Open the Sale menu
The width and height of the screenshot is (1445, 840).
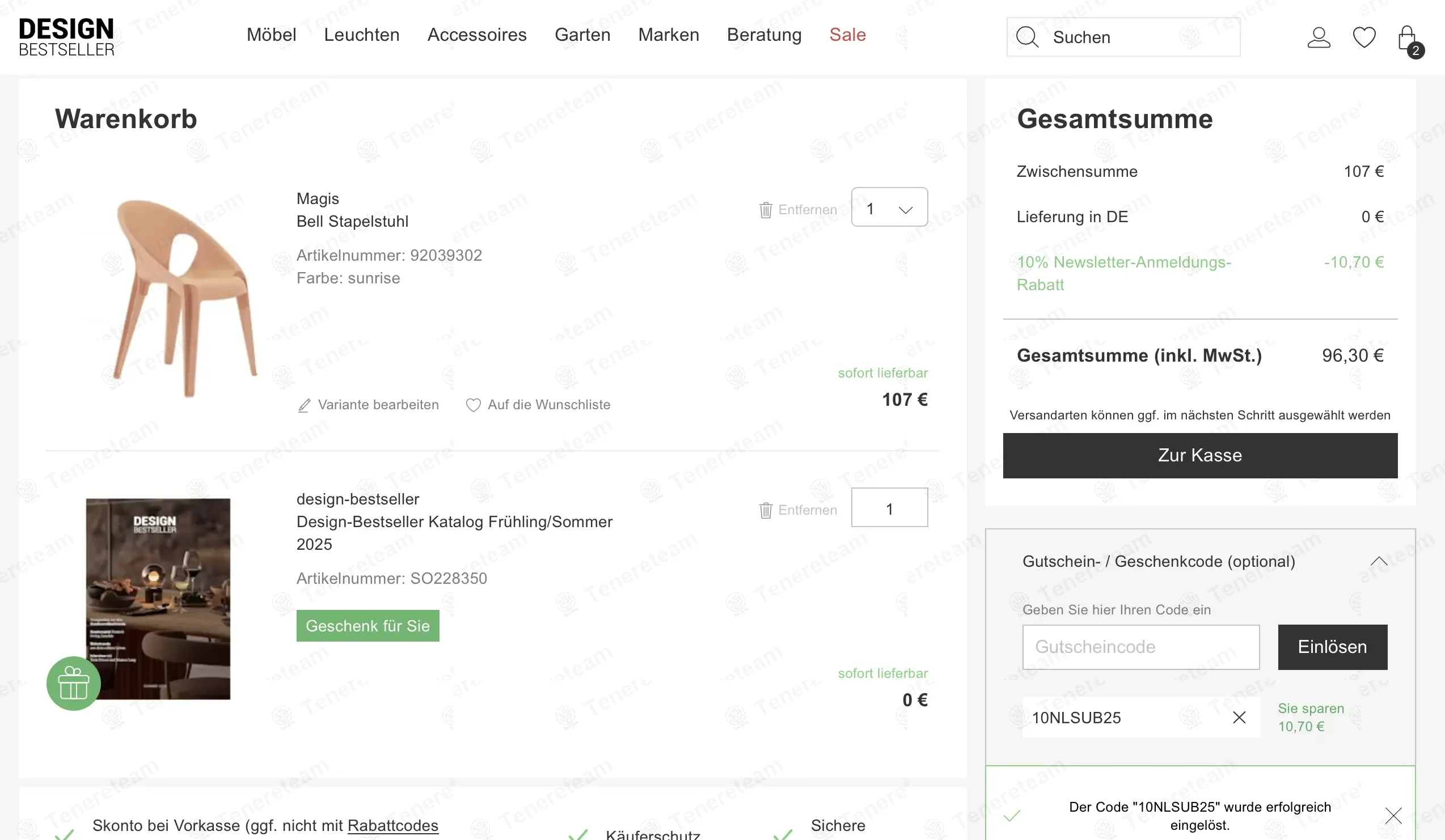point(847,35)
